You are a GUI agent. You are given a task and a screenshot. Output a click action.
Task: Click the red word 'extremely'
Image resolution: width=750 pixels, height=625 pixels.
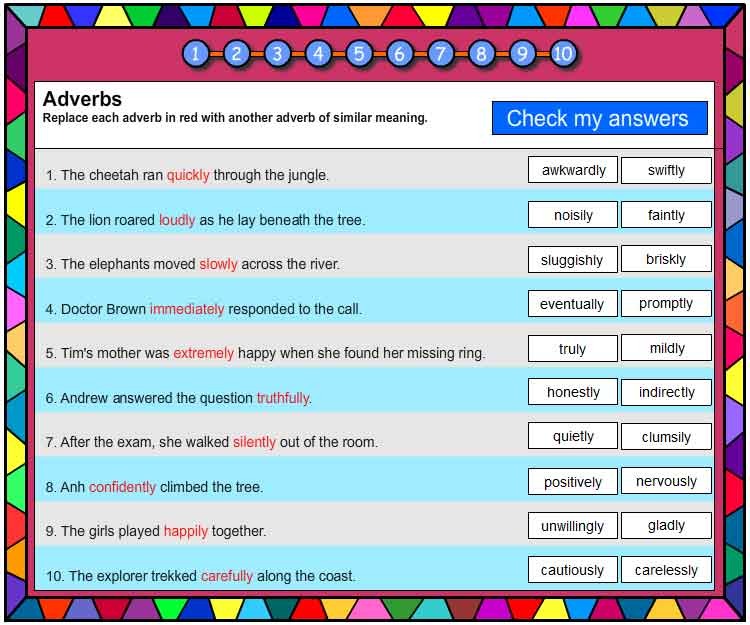point(203,353)
